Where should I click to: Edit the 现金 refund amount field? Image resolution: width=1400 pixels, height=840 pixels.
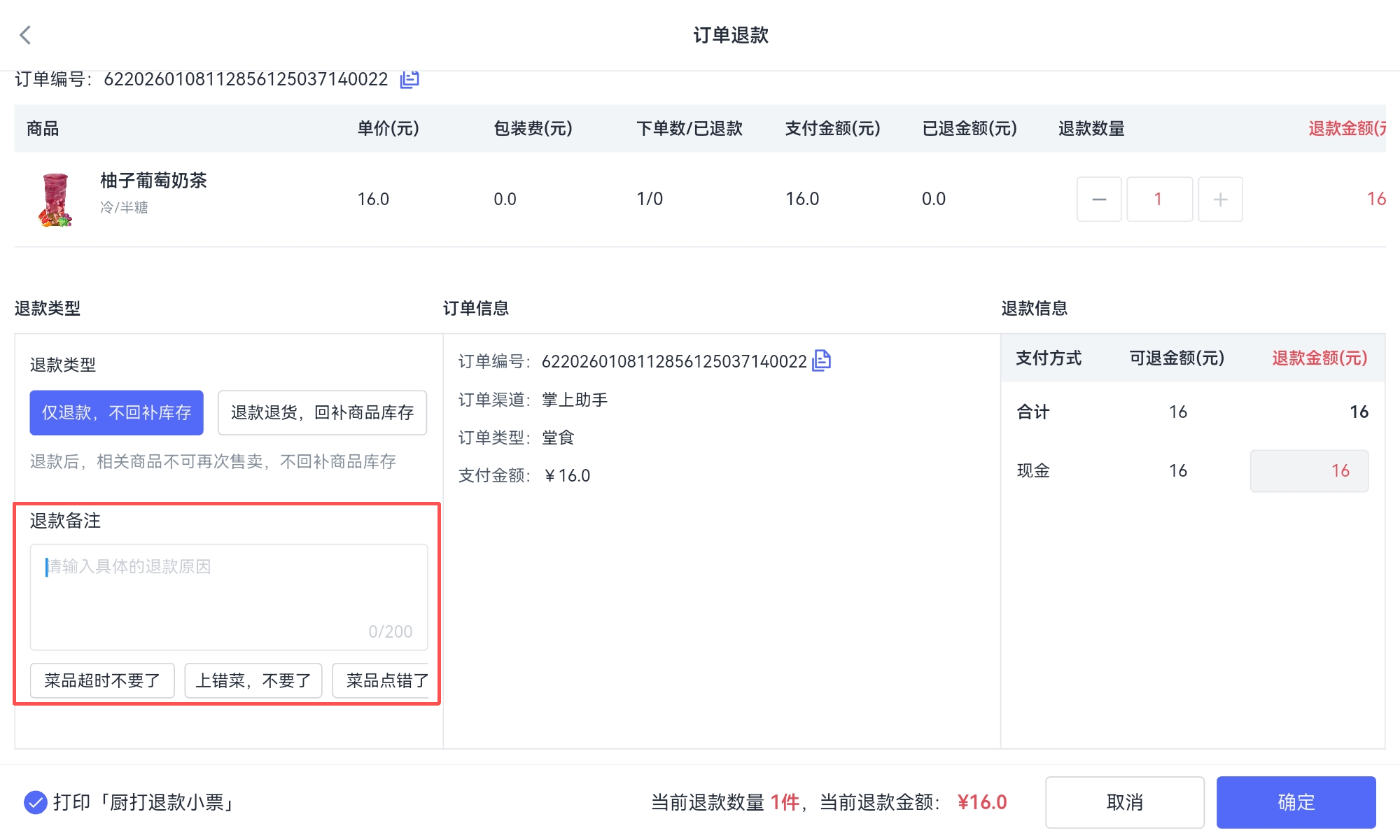point(1309,471)
